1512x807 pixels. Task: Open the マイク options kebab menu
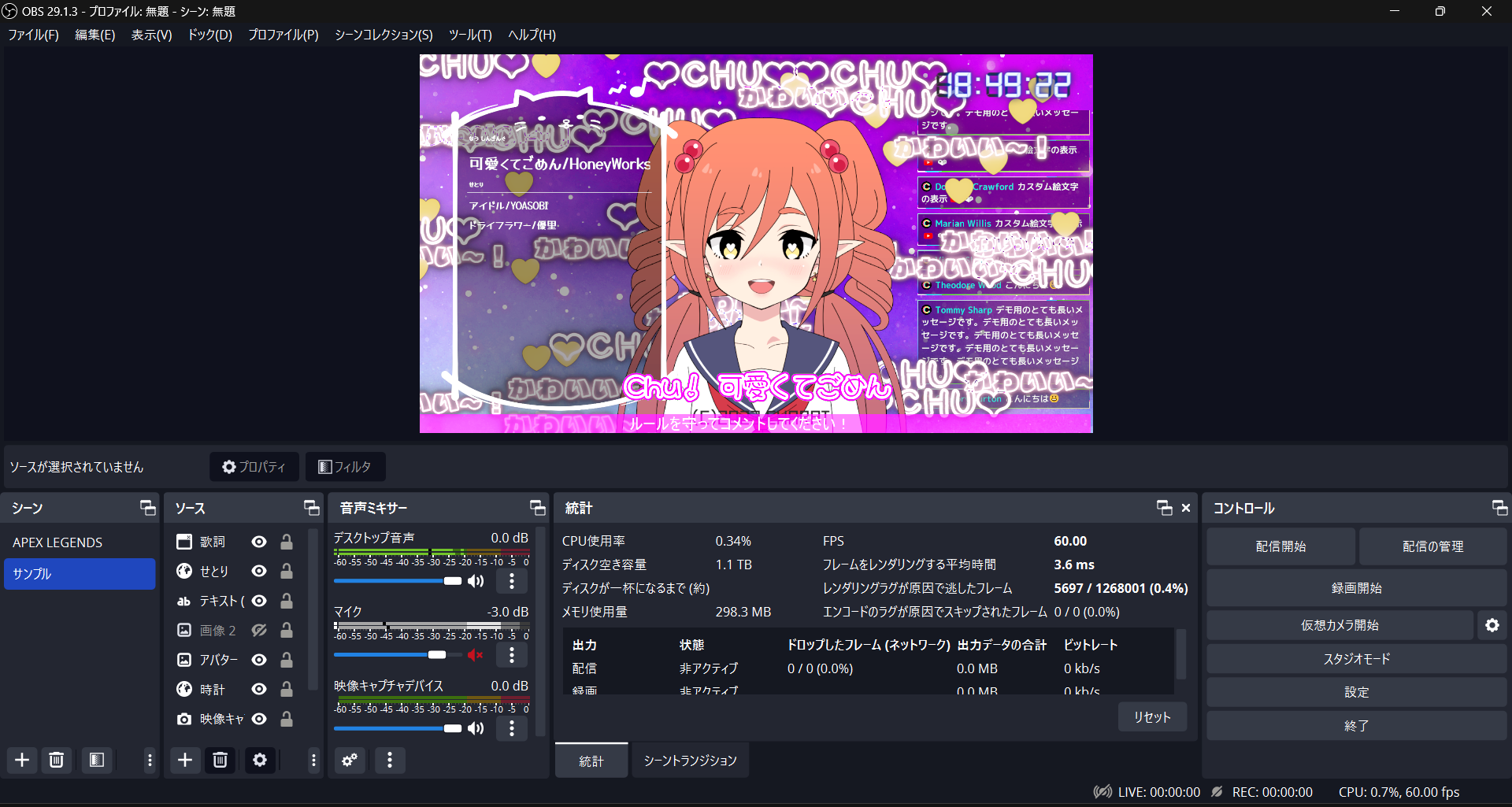[511, 654]
